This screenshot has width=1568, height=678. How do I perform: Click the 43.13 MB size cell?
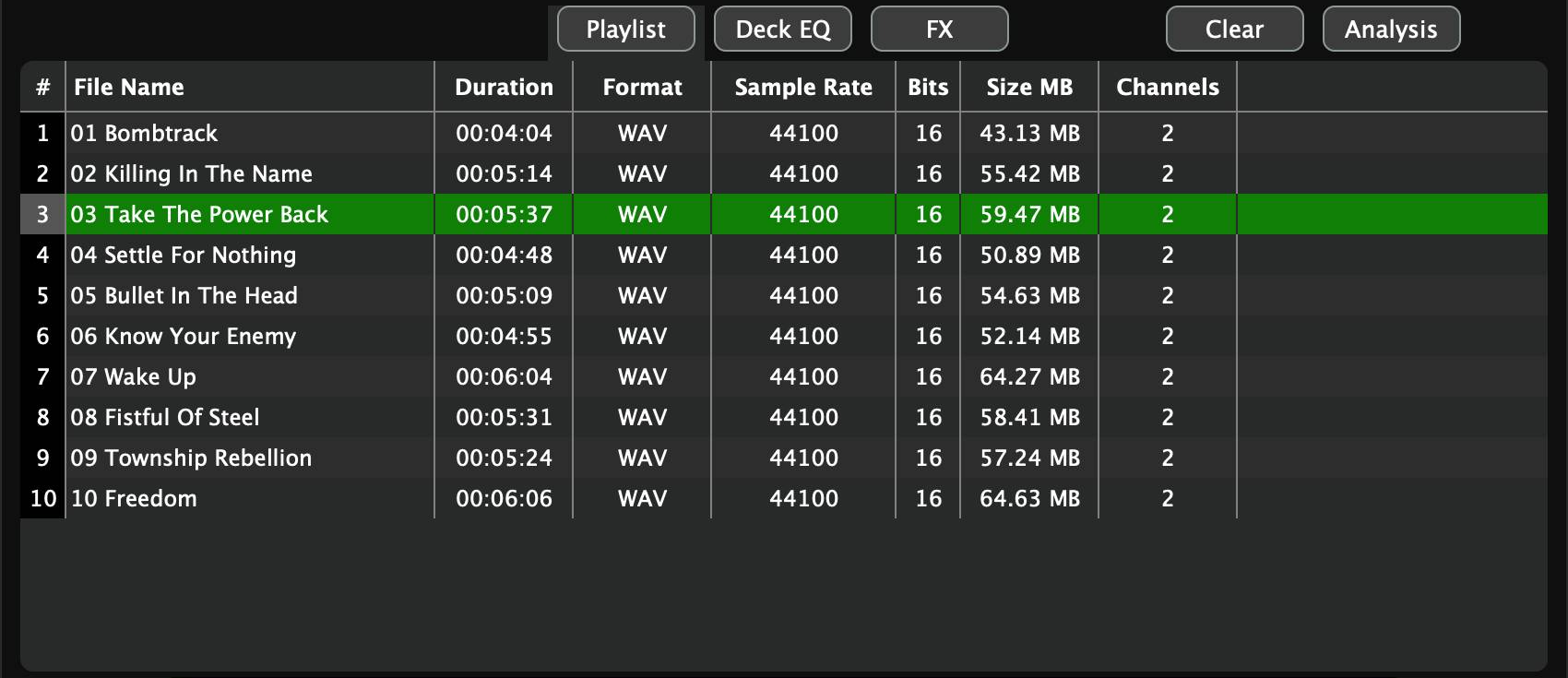[x=1029, y=133]
